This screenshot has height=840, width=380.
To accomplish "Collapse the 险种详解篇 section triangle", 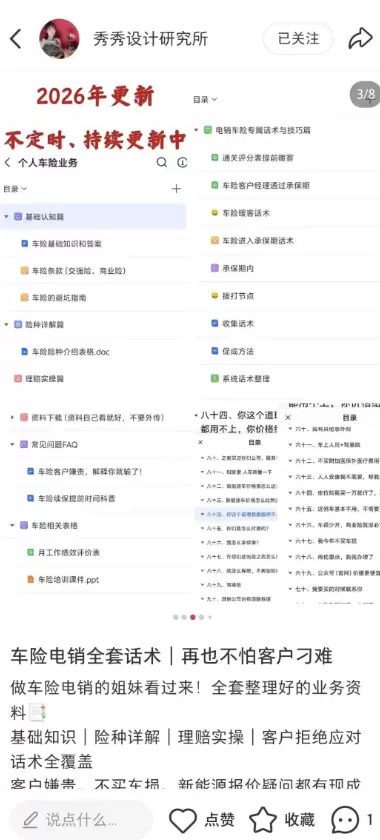I will click(6, 325).
